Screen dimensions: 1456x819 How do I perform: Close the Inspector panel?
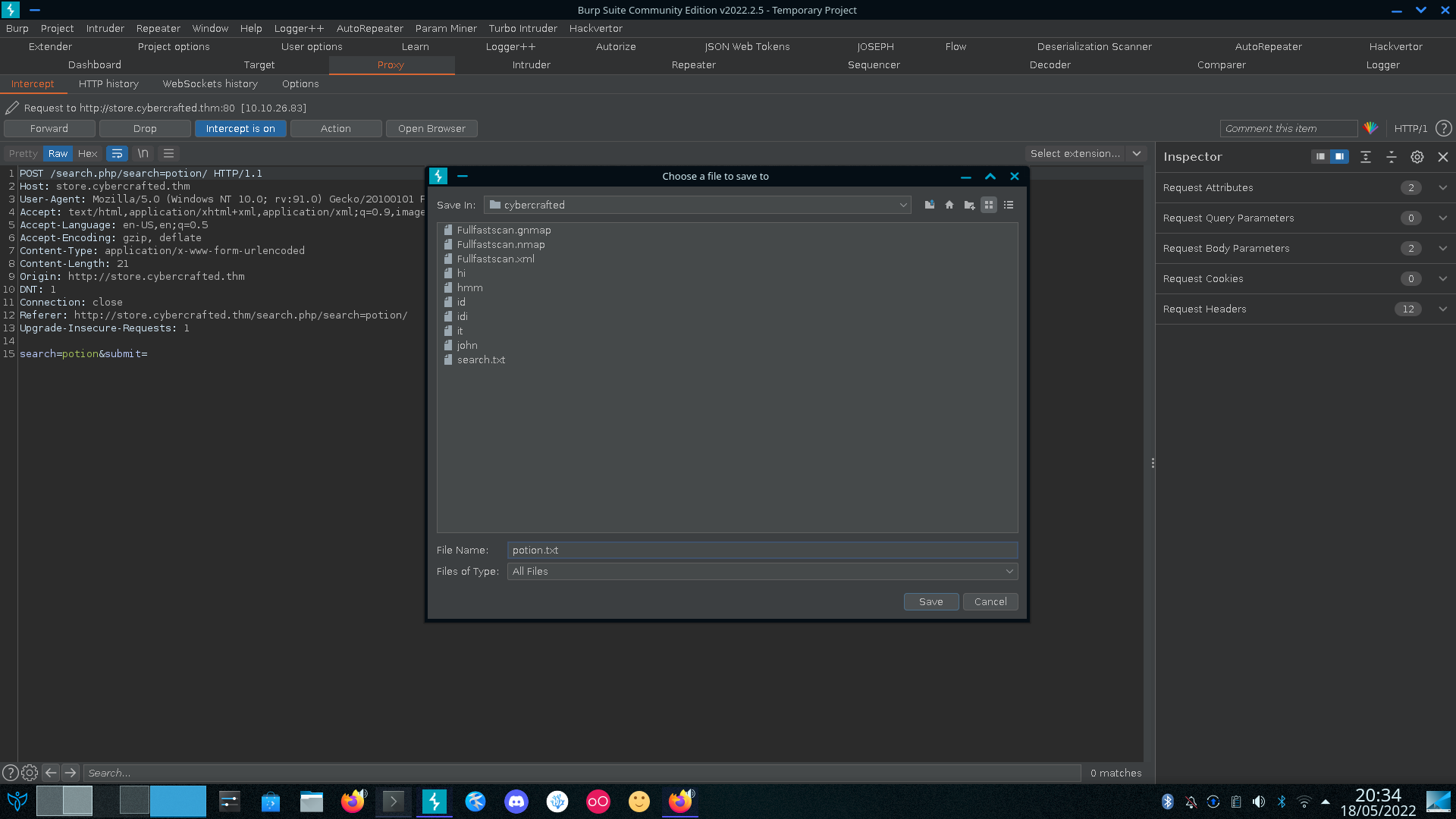1442,156
